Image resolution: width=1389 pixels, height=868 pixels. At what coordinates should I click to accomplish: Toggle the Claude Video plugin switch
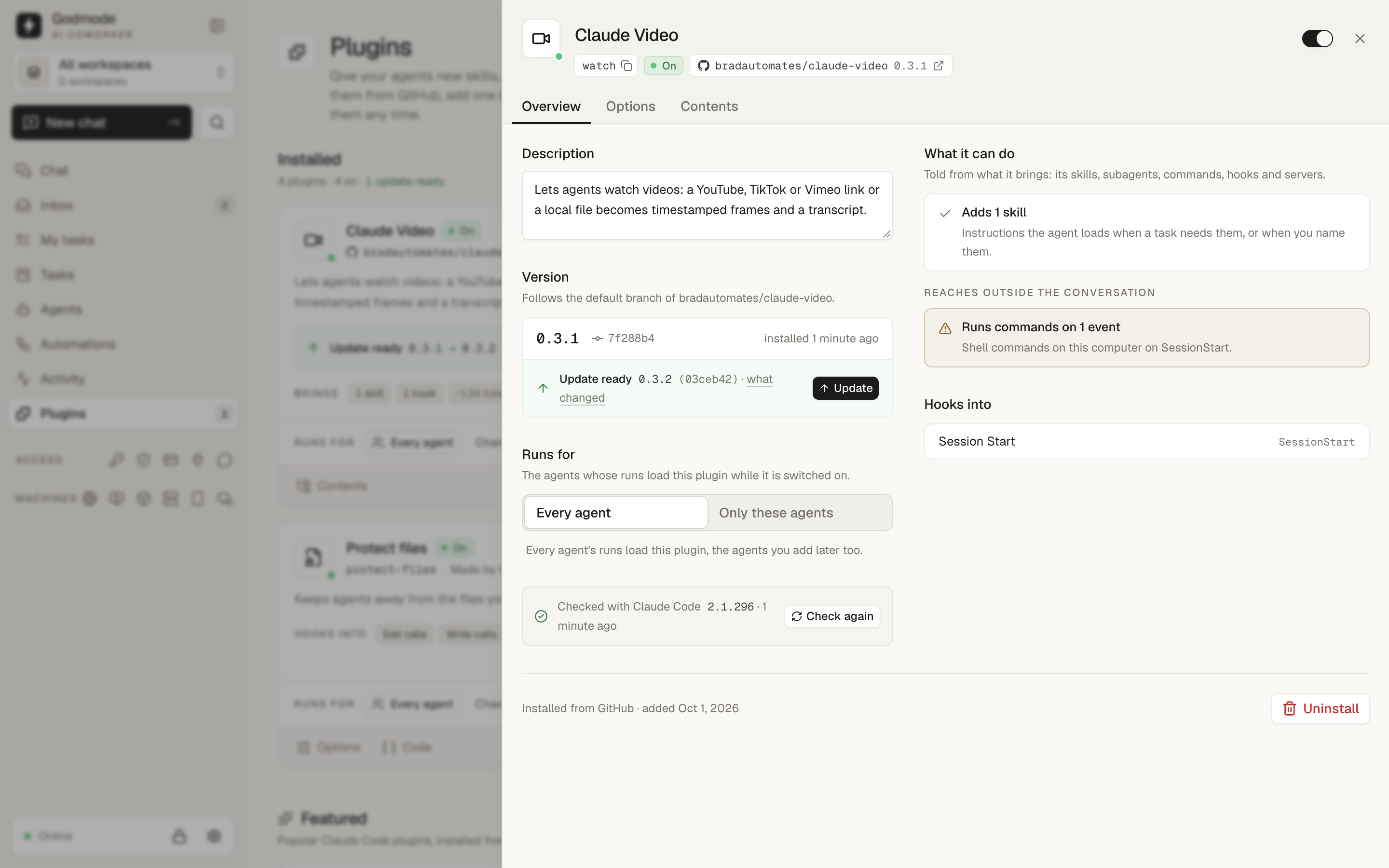click(x=1317, y=39)
